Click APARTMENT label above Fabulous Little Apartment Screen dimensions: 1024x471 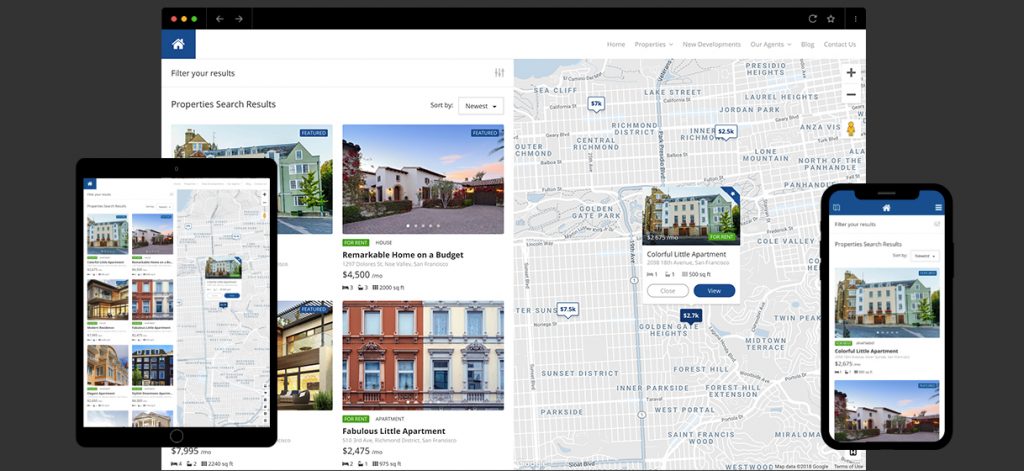390,419
